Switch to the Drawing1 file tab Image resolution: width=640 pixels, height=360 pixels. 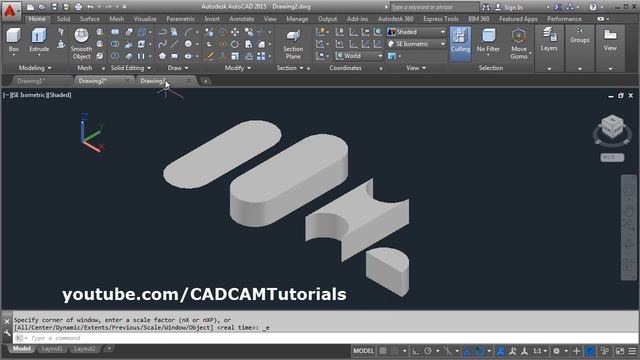tap(31, 81)
